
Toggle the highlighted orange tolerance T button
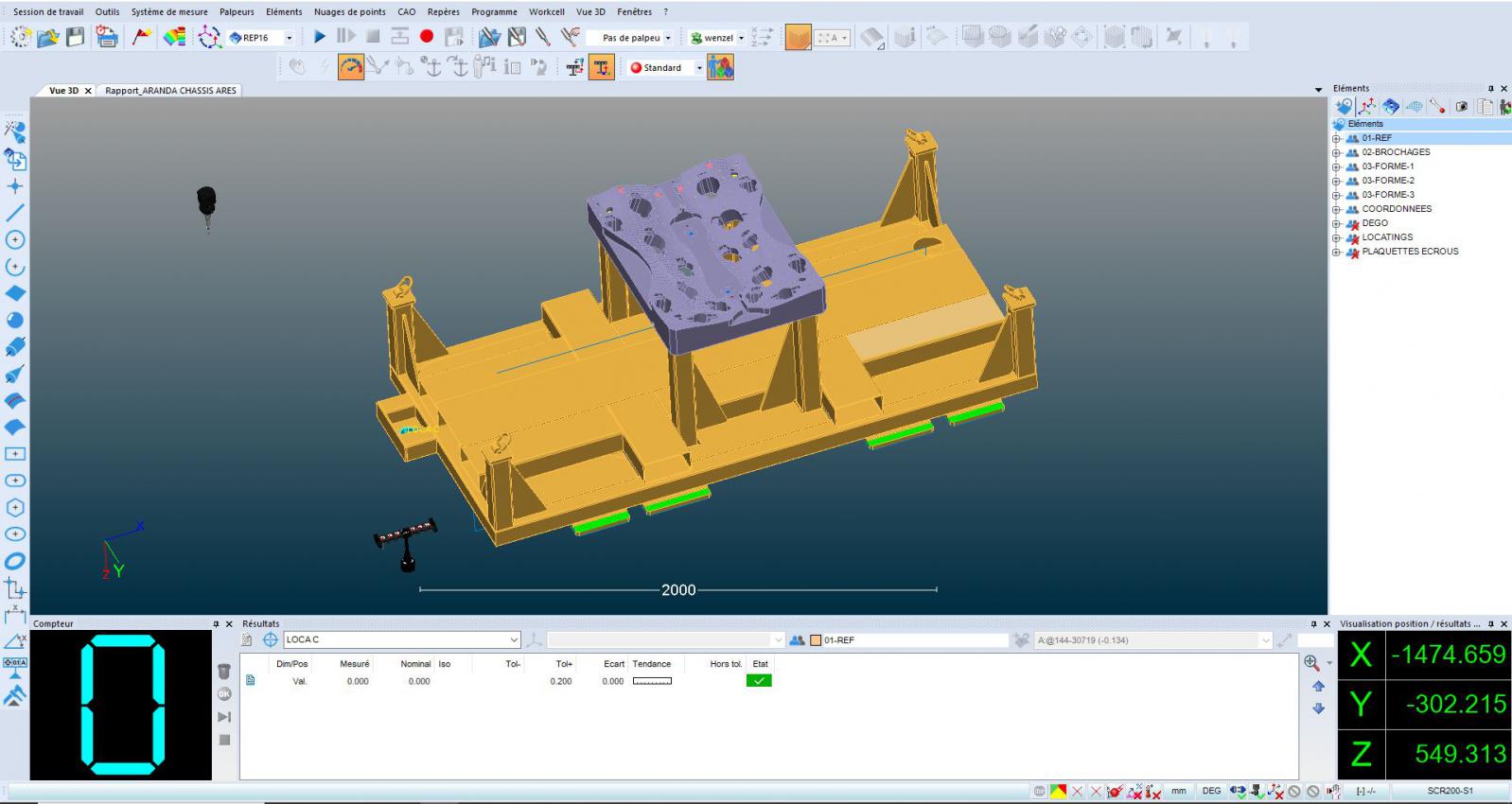(x=601, y=67)
